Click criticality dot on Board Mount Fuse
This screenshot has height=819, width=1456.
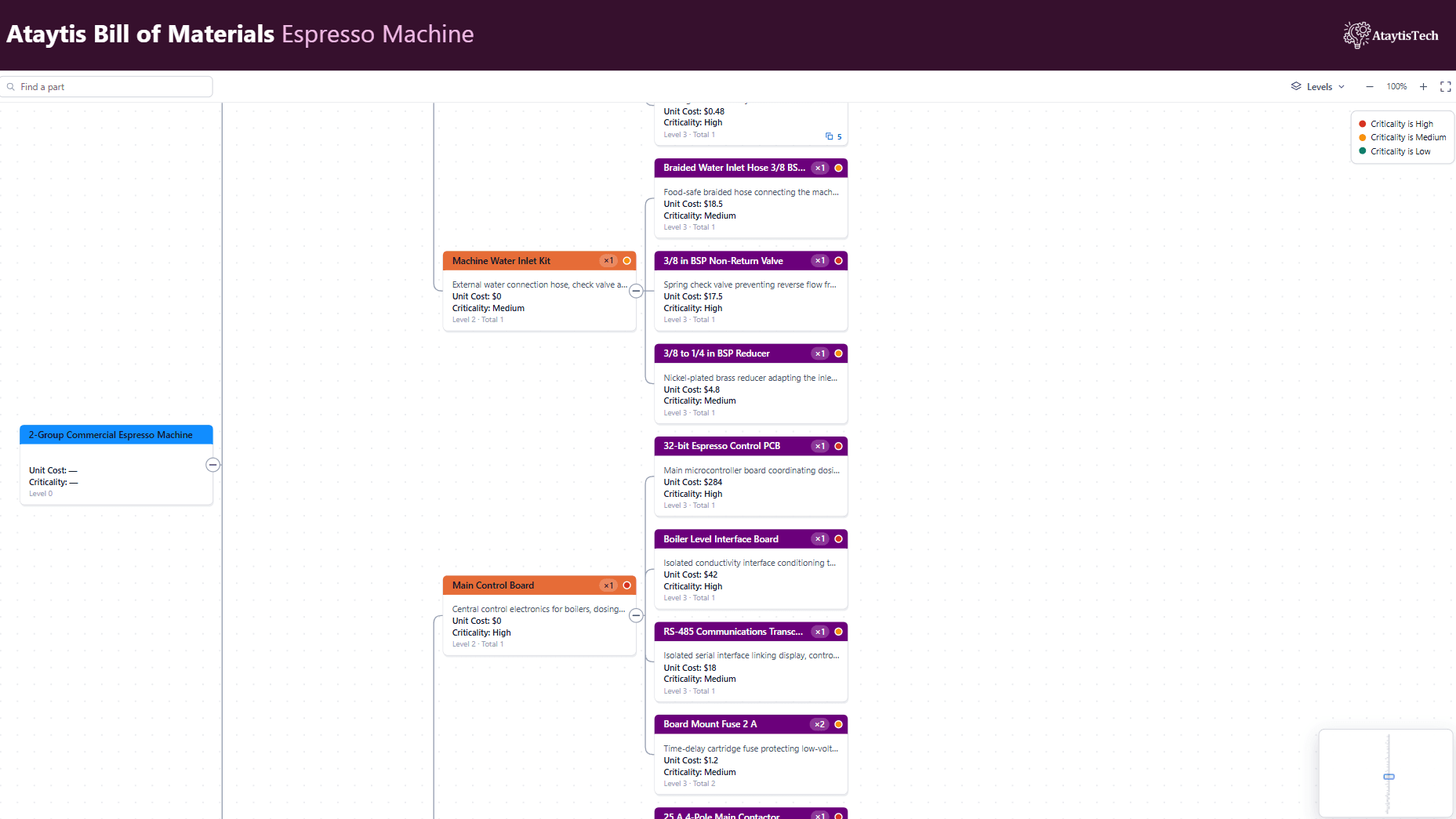coord(838,724)
